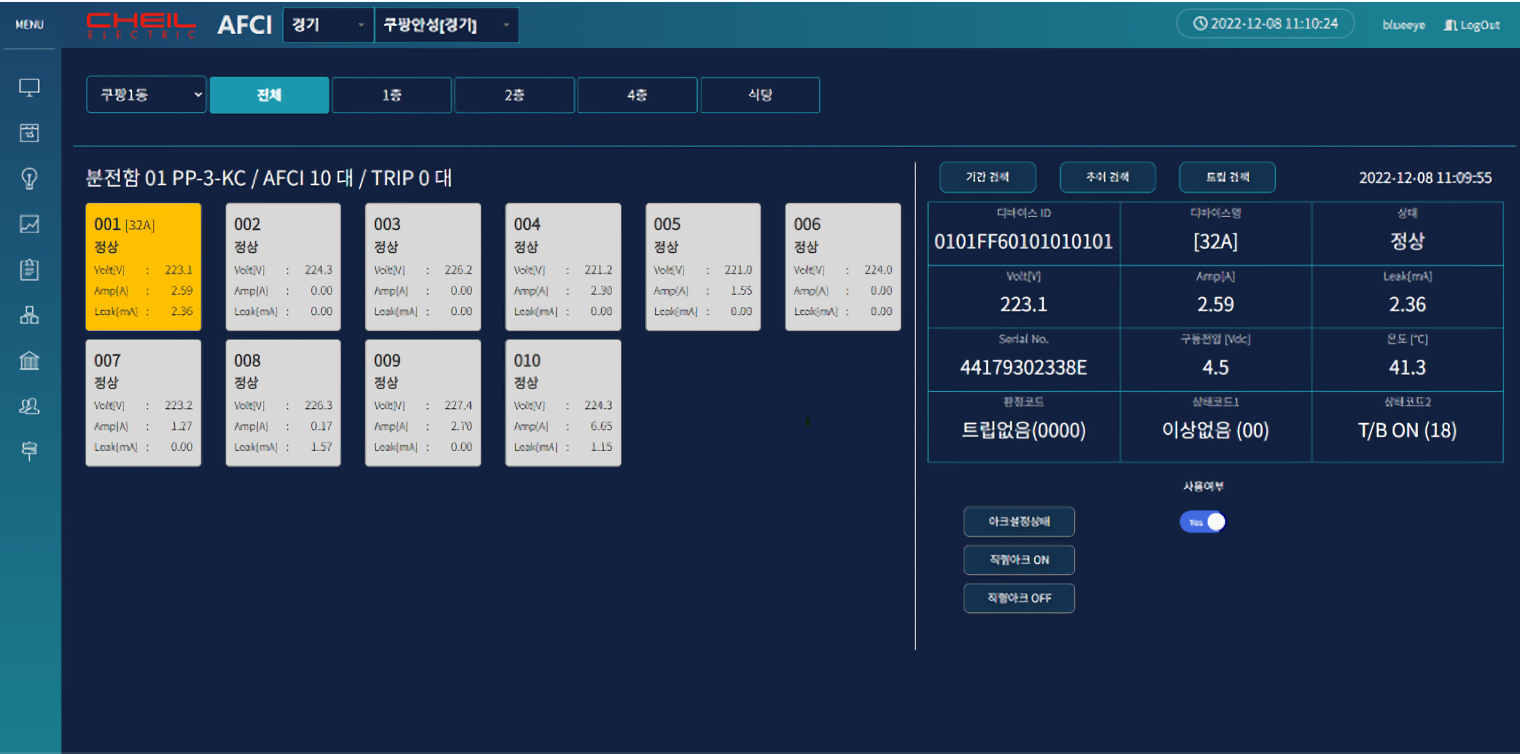Expand the 쿠팡1동 building dropdown
The height and width of the screenshot is (754, 1520).
click(146, 95)
